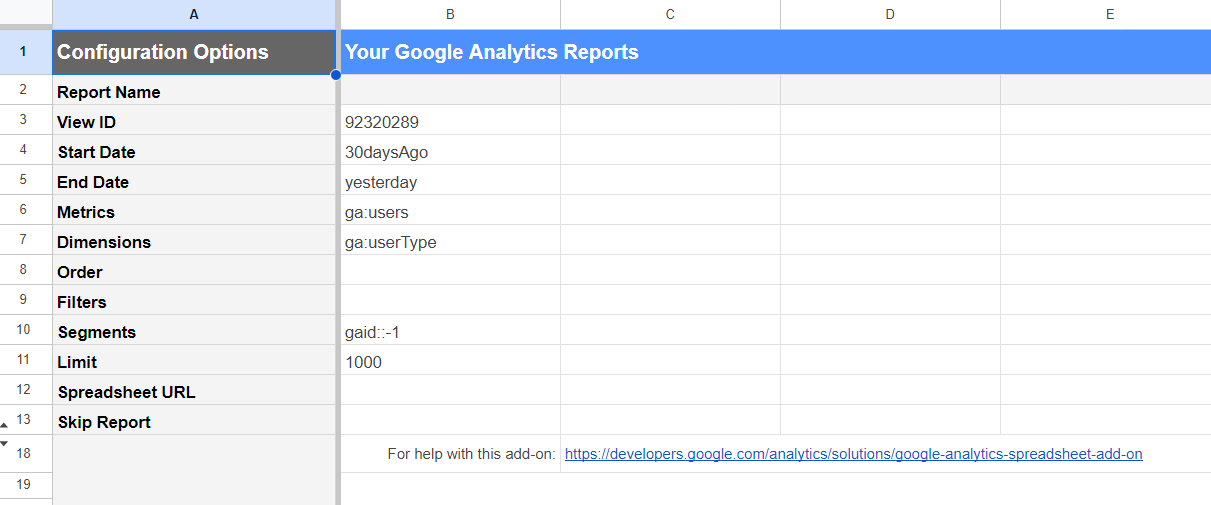The image size is (1211, 505).
Task: Click the Order label cell
Action: point(194,272)
